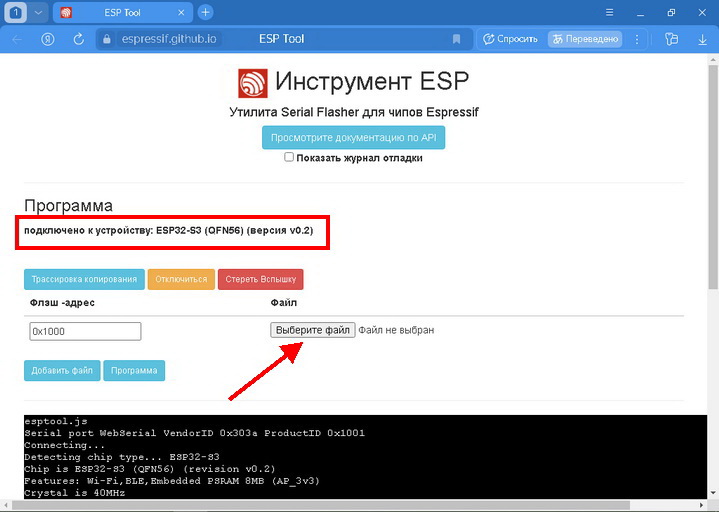Click console line Detecting chip type
Viewport: 719px width, 512px height.
[x=122, y=457]
